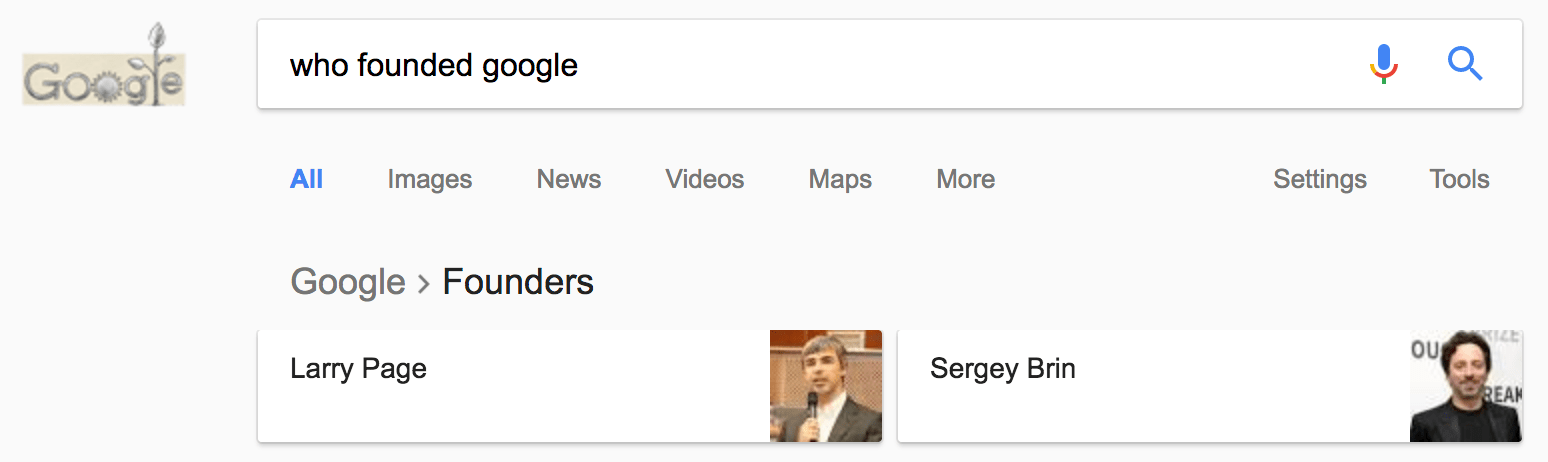Click the Google breadcrumb link
This screenshot has height=462, width=1548.
(x=347, y=282)
